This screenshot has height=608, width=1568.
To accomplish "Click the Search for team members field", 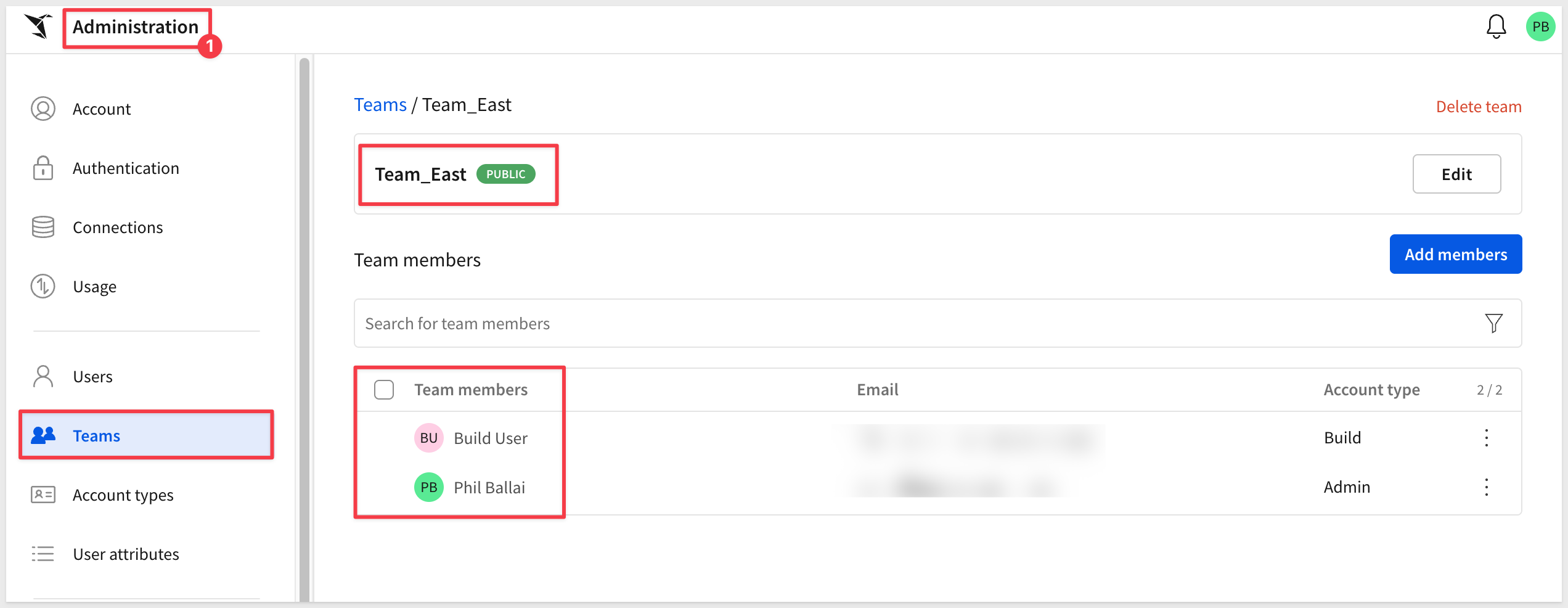I will 937,323.
